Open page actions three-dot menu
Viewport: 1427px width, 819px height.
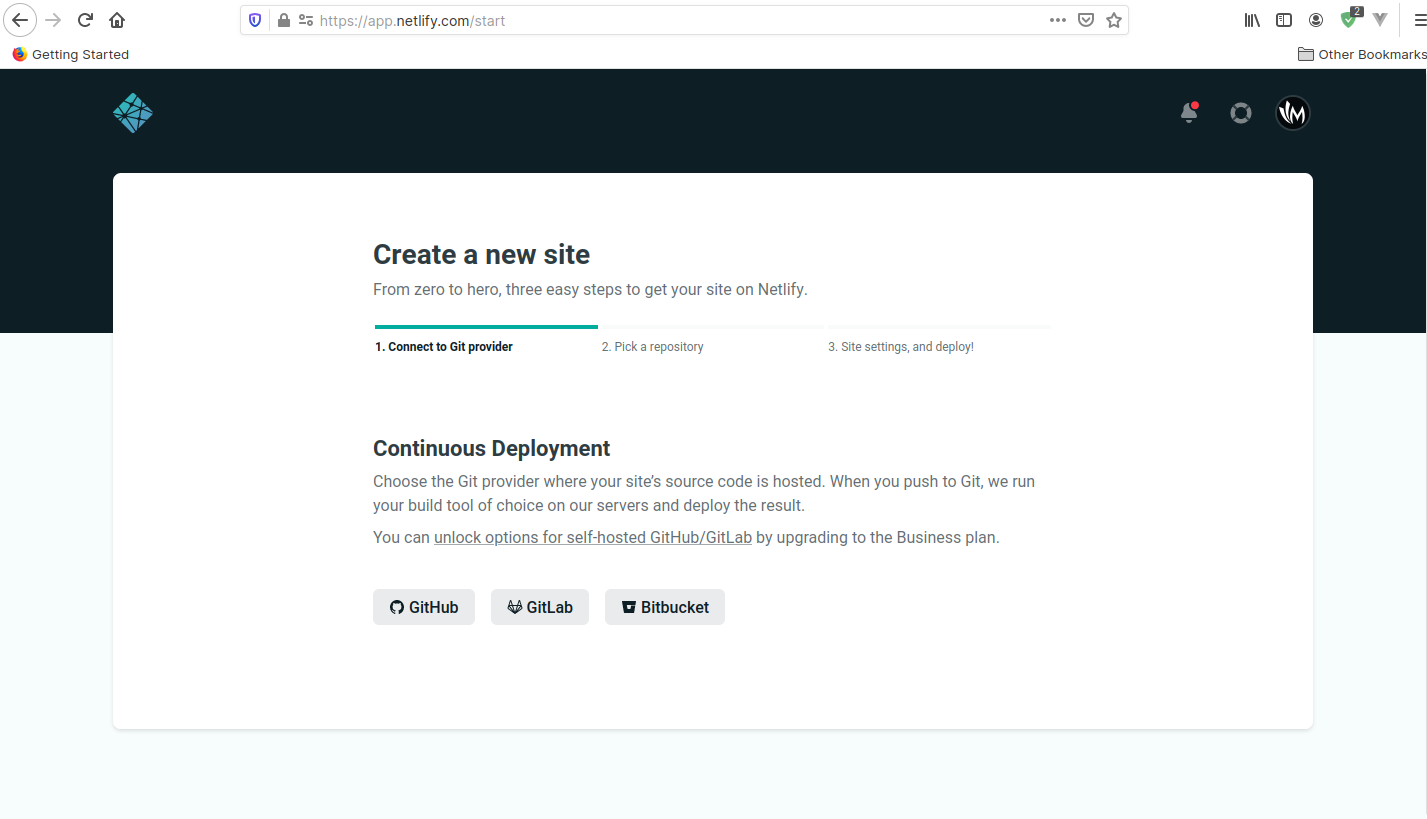(x=1058, y=20)
